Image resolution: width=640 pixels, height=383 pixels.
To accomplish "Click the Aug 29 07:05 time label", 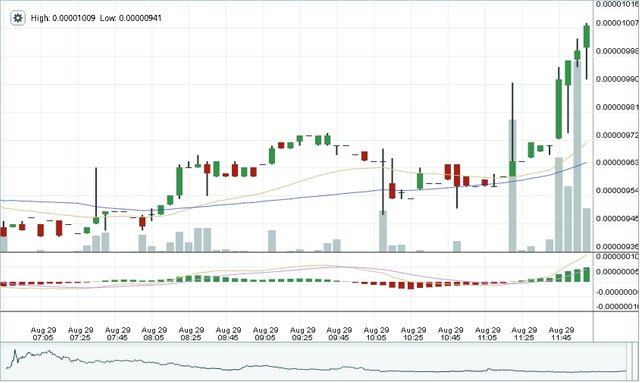I will pos(43,334).
